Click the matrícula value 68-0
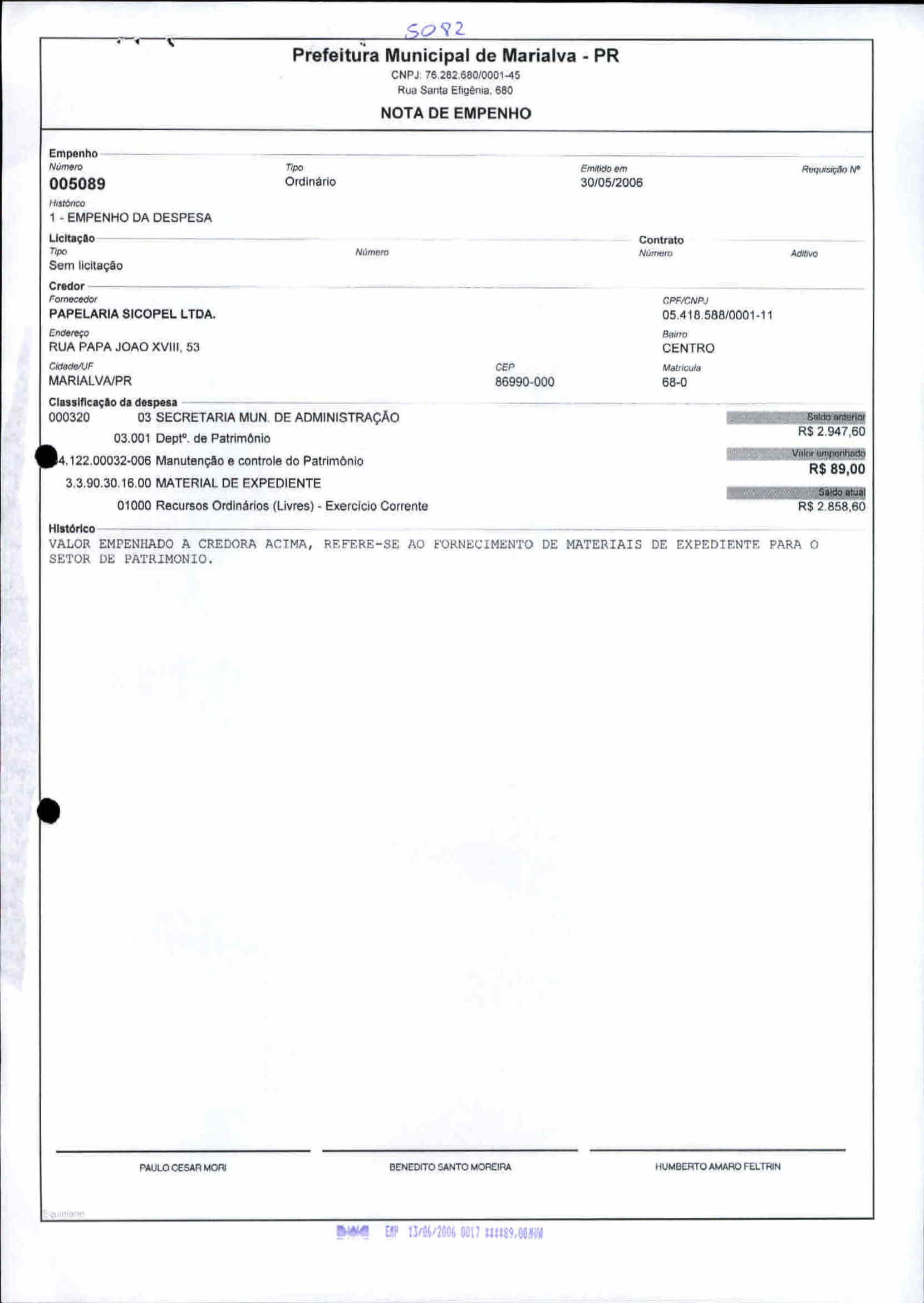The image size is (924, 1303). pyautogui.click(x=675, y=383)
